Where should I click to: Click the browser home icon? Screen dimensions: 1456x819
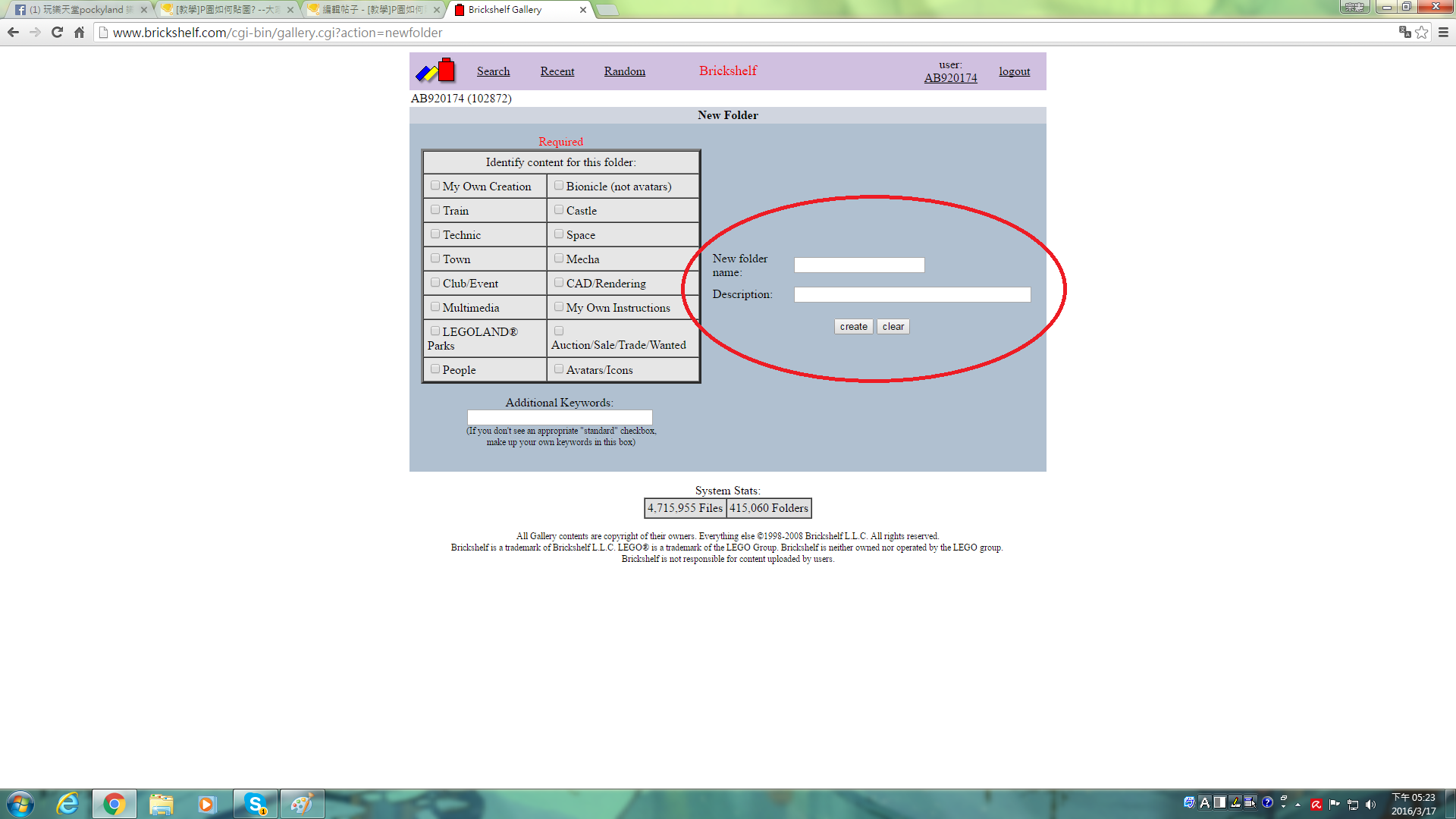[79, 33]
